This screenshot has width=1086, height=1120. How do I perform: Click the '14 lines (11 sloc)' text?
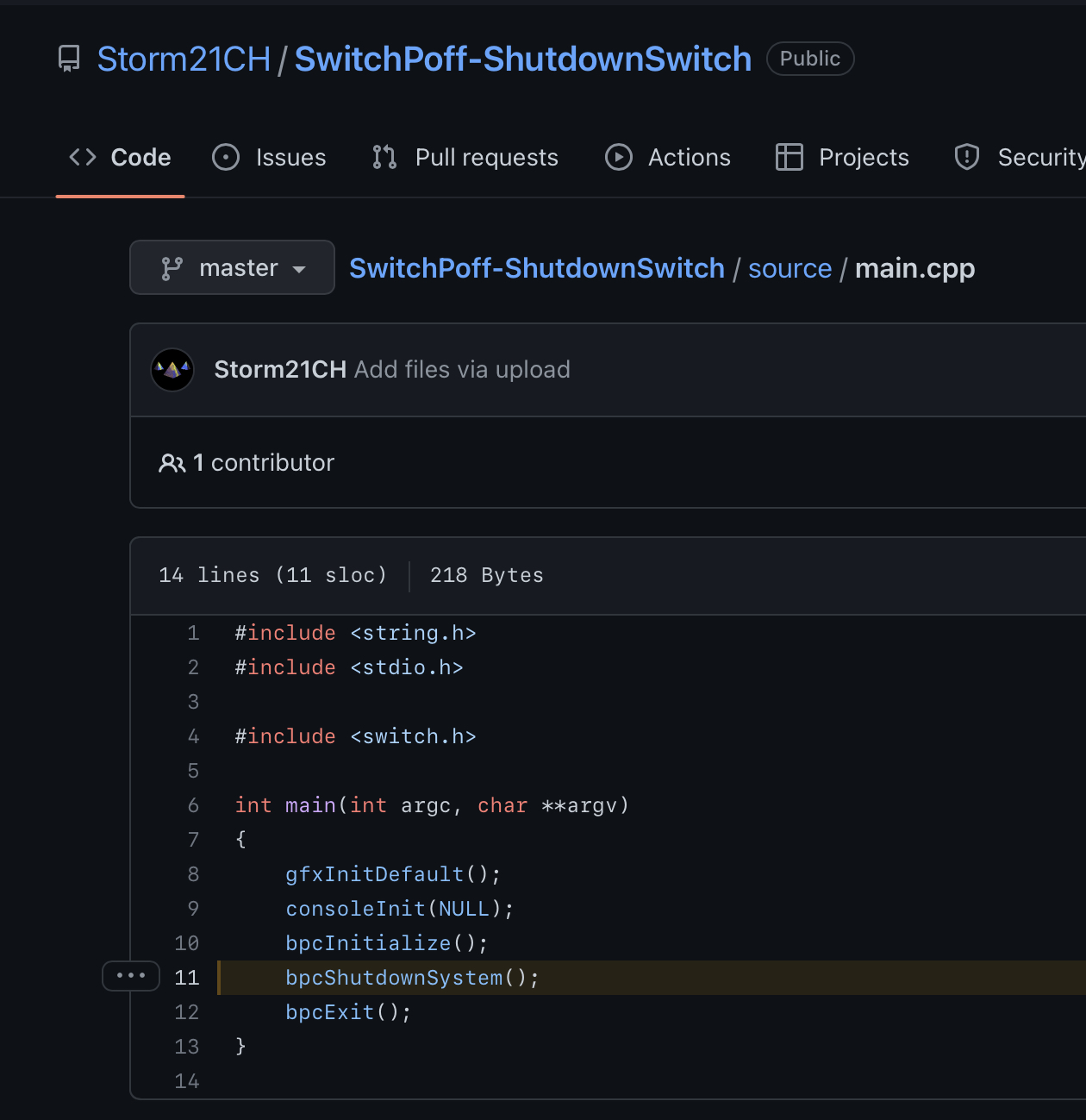[x=273, y=575]
